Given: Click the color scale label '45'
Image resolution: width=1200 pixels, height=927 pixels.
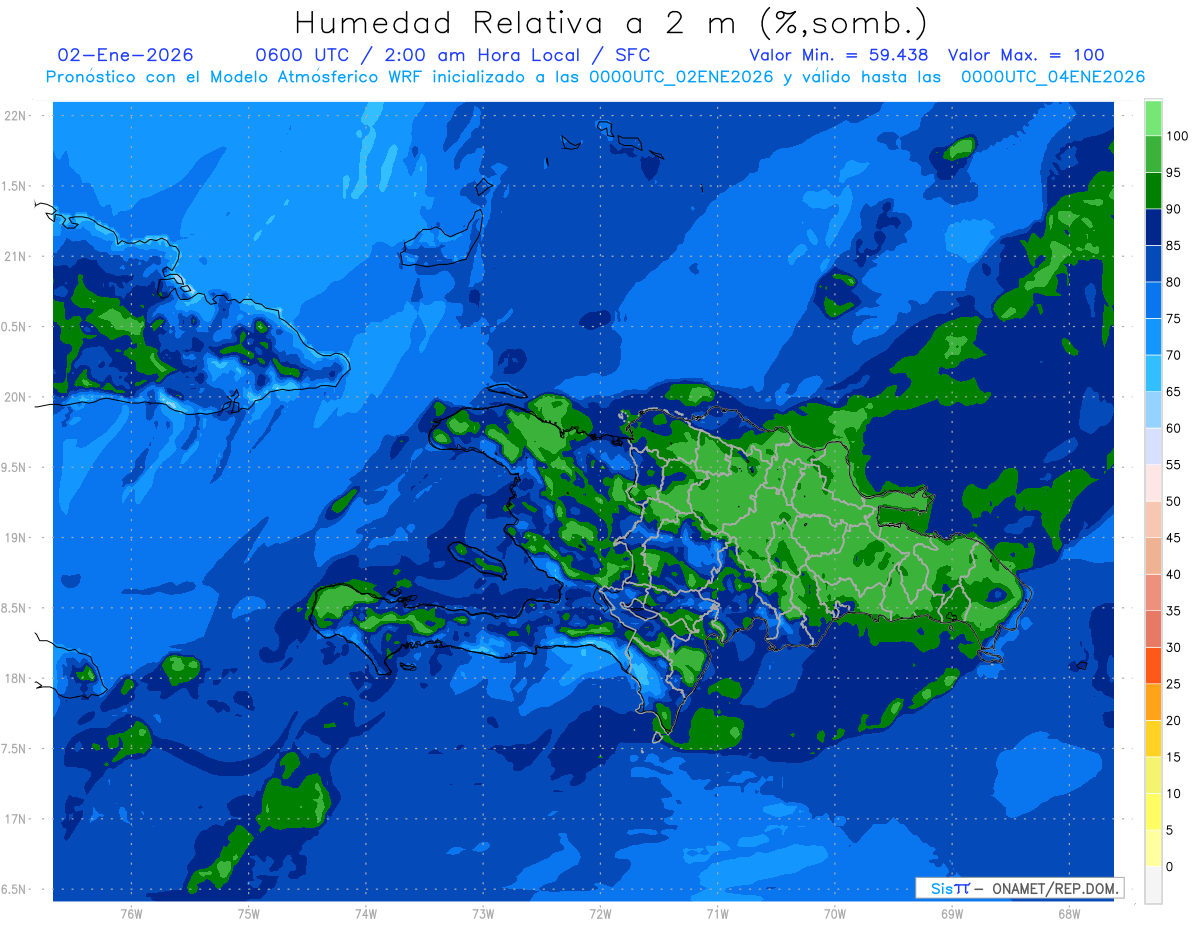Looking at the screenshot, I should [x=1173, y=538].
